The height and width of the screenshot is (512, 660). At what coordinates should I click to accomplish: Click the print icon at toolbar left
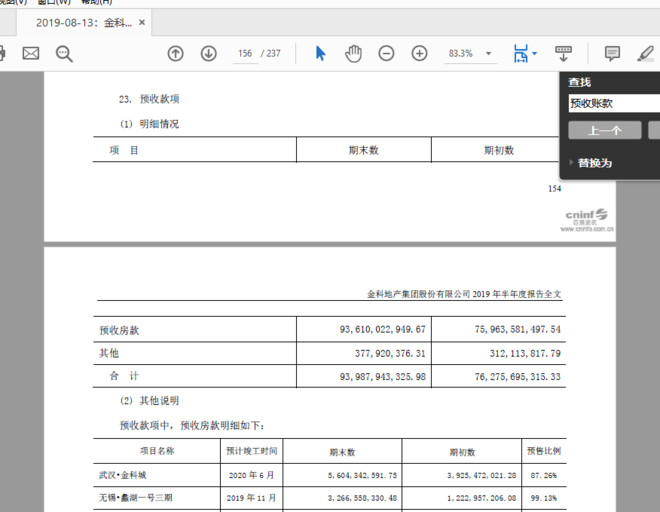(2, 53)
